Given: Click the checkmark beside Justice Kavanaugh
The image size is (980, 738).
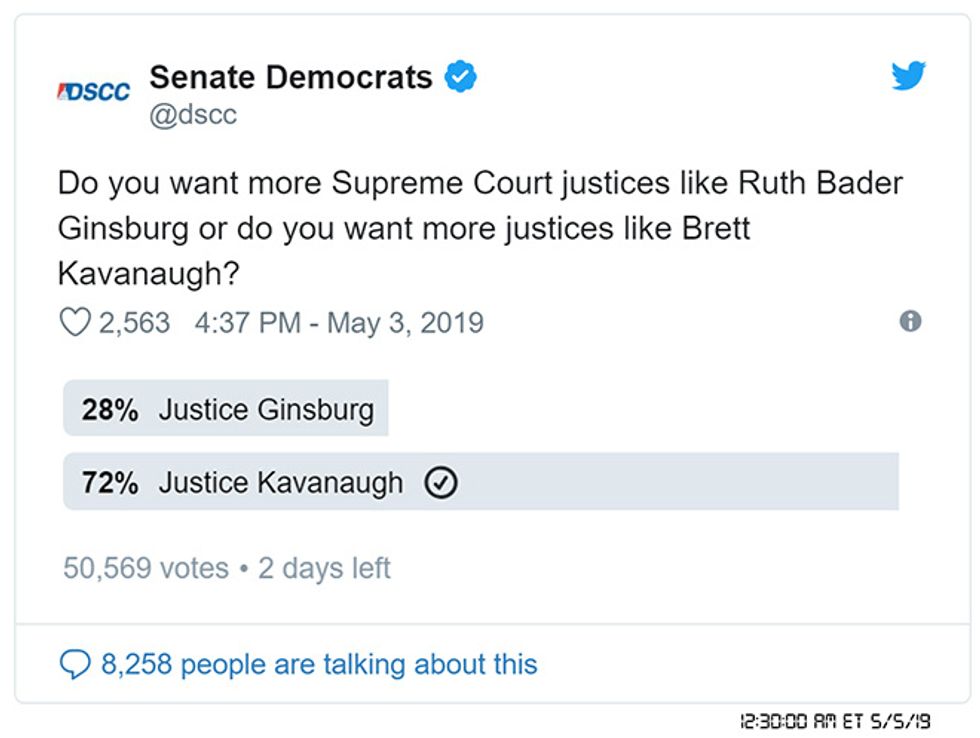Looking at the screenshot, I should click(x=441, y=482).
